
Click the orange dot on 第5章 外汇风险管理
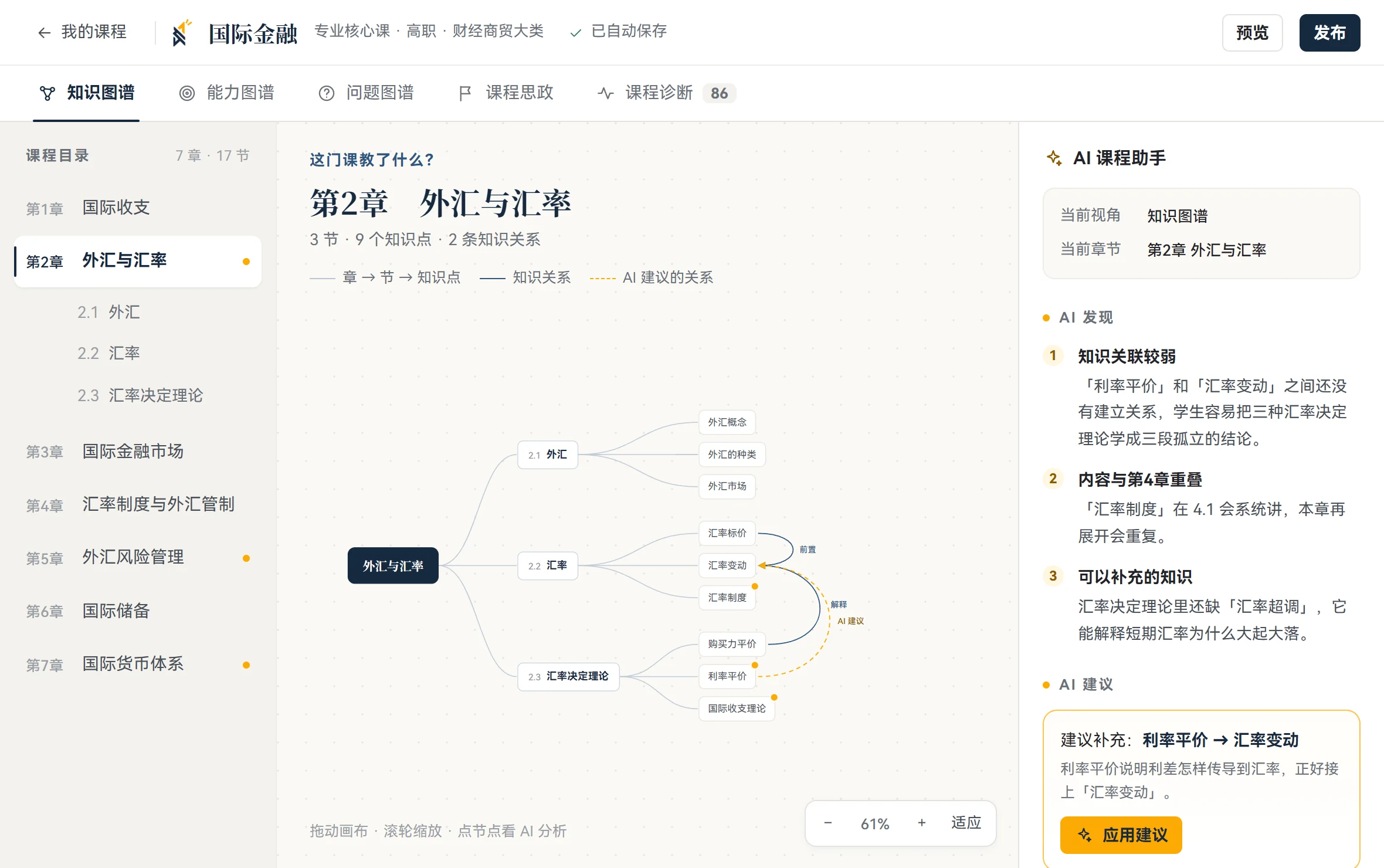click(246, 558)
